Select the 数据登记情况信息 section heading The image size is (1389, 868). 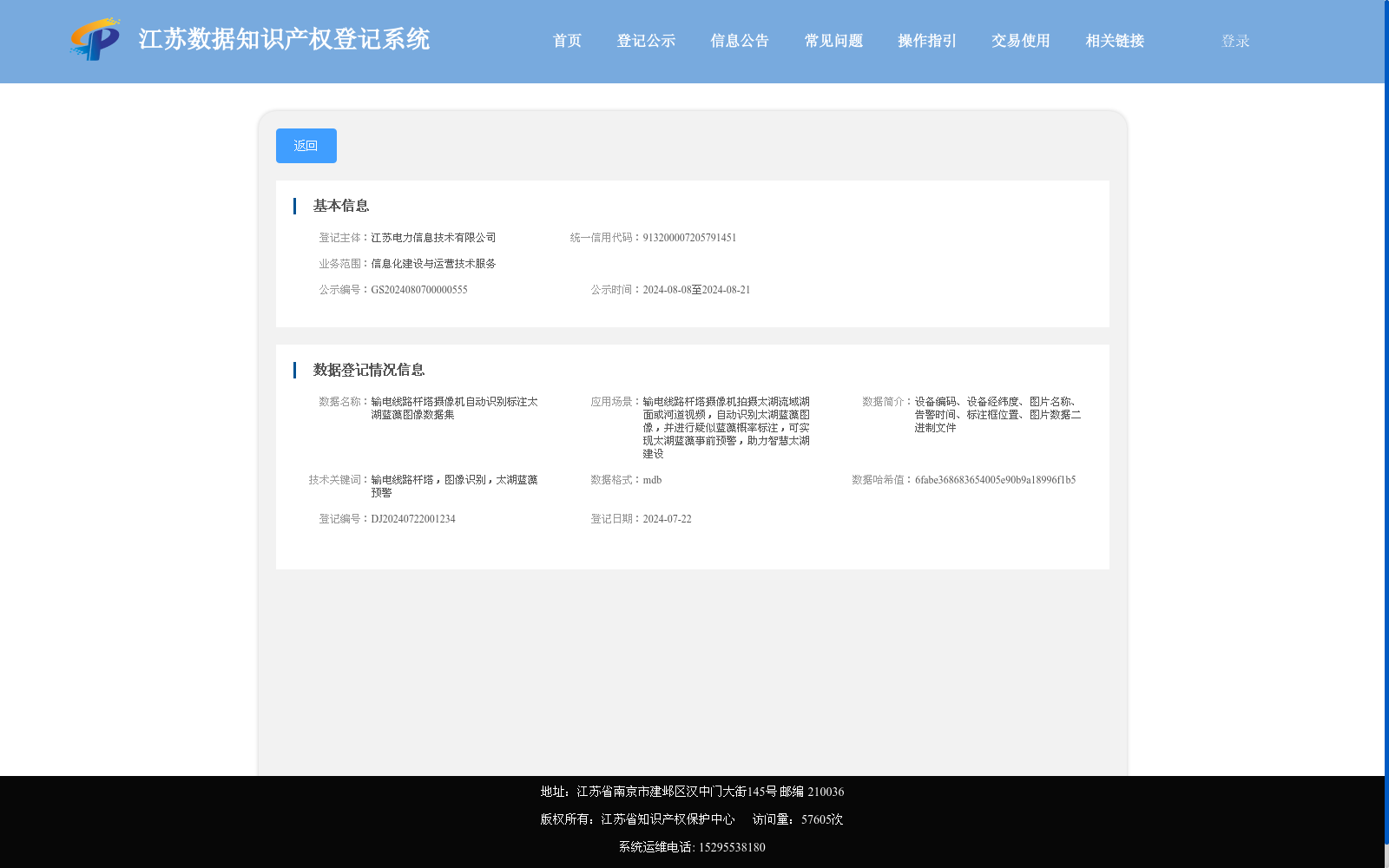(369, 370)
